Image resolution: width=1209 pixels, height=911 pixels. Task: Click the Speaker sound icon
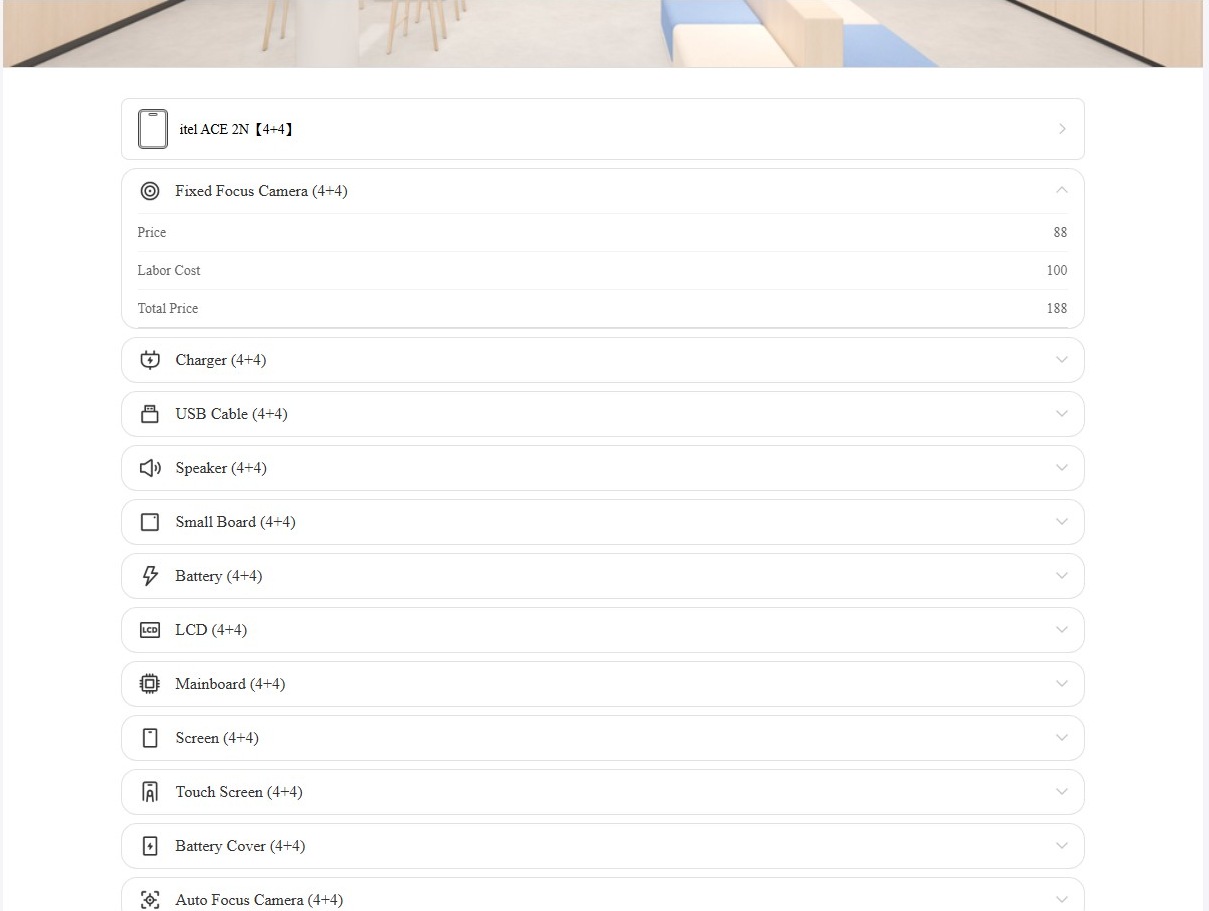pos(150,468)
